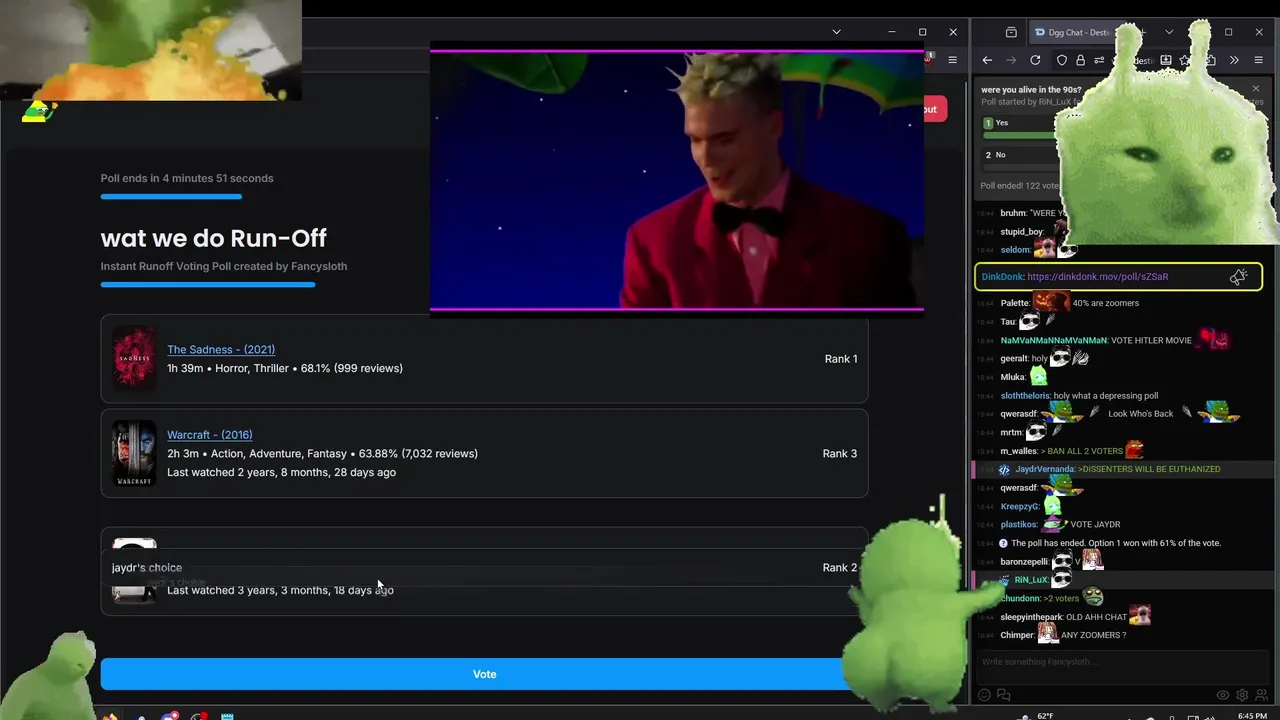This screenshot has width=1280, height=720.
Task: Click Rank 2 on jaydr's choice card
Action: [840, 568]
